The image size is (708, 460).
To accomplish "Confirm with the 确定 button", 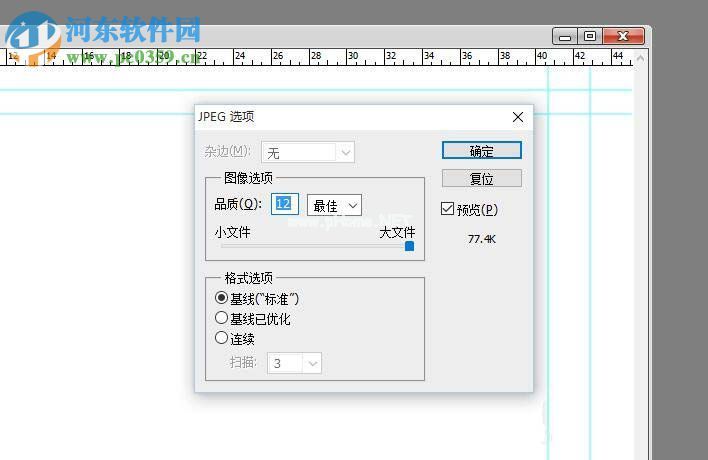I will pos(482,150).
